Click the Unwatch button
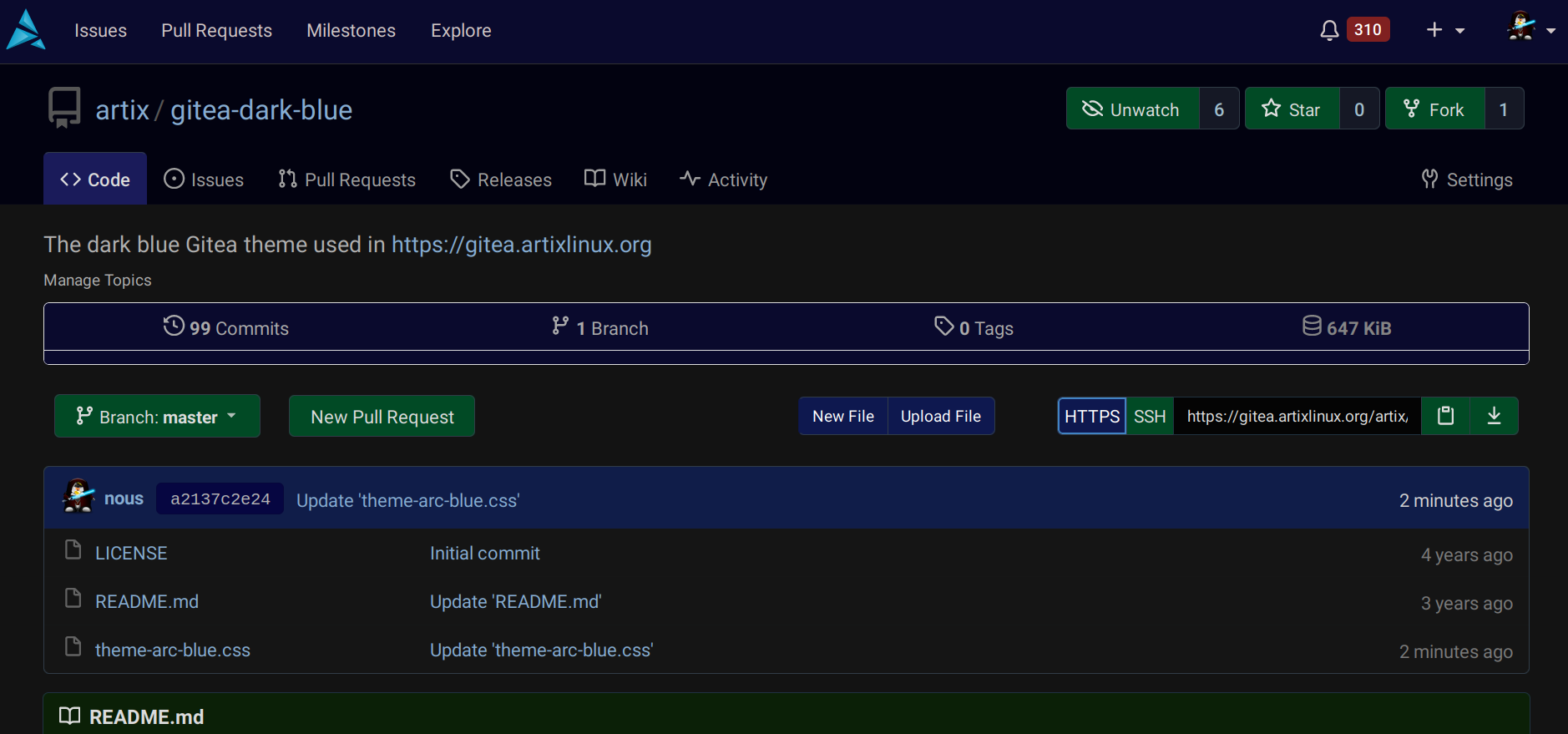Viewport: 1568px width, 734px height. click(1132, 109)
